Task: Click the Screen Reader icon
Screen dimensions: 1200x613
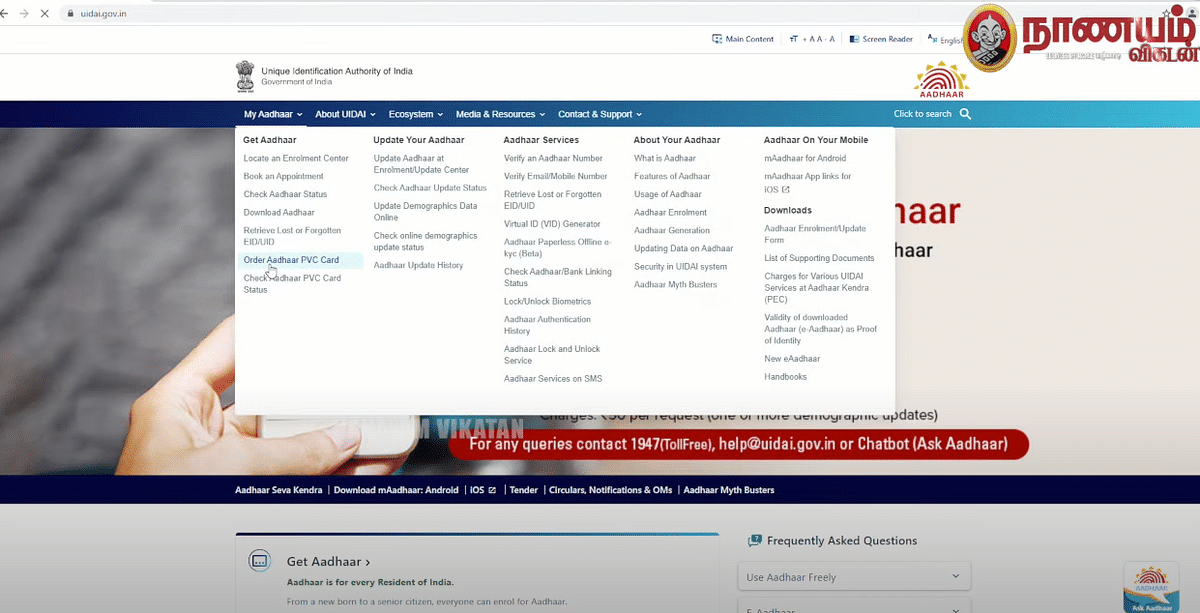Action: 854,39
